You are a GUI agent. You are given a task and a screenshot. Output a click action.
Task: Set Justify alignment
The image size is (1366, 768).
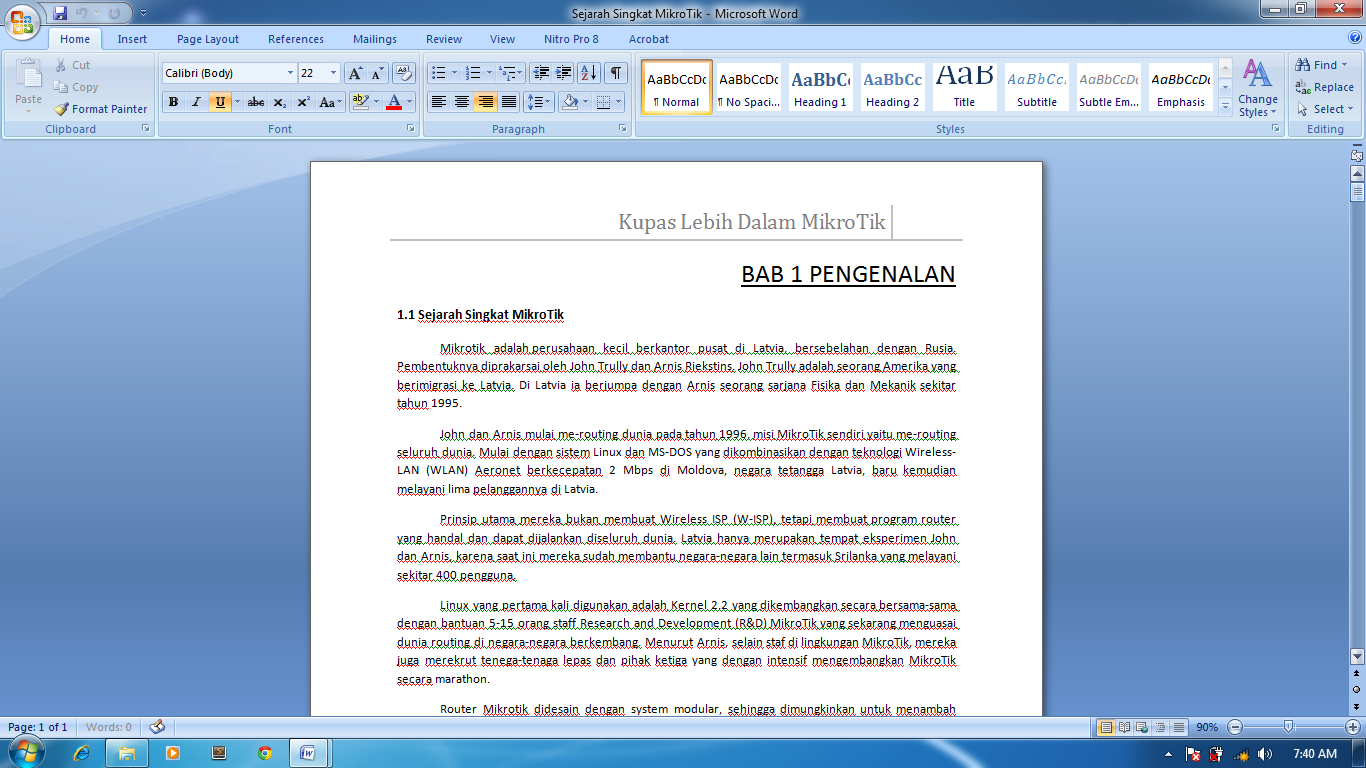(509, 102)
